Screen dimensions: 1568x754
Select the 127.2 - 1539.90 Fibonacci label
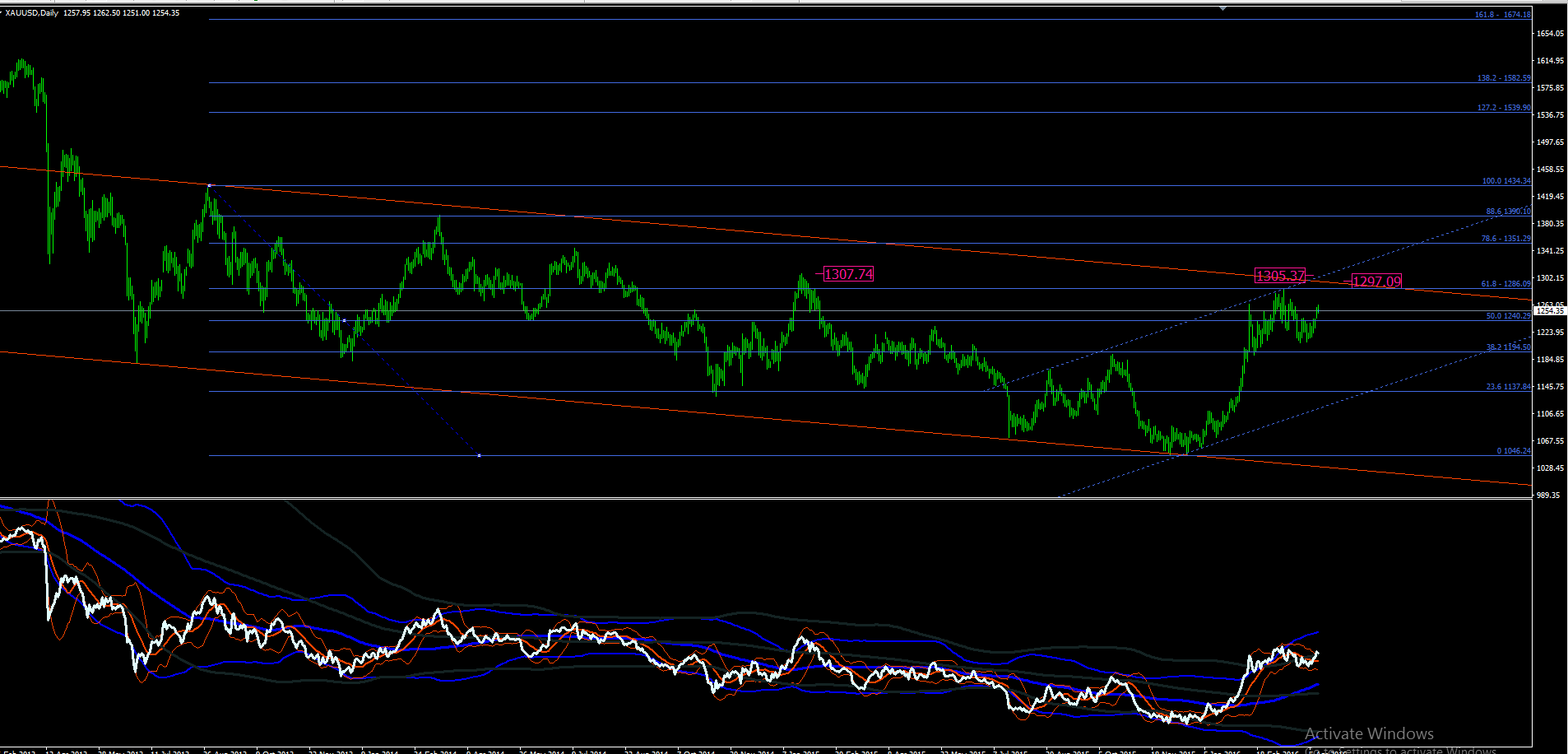[x=1504, y=108]
